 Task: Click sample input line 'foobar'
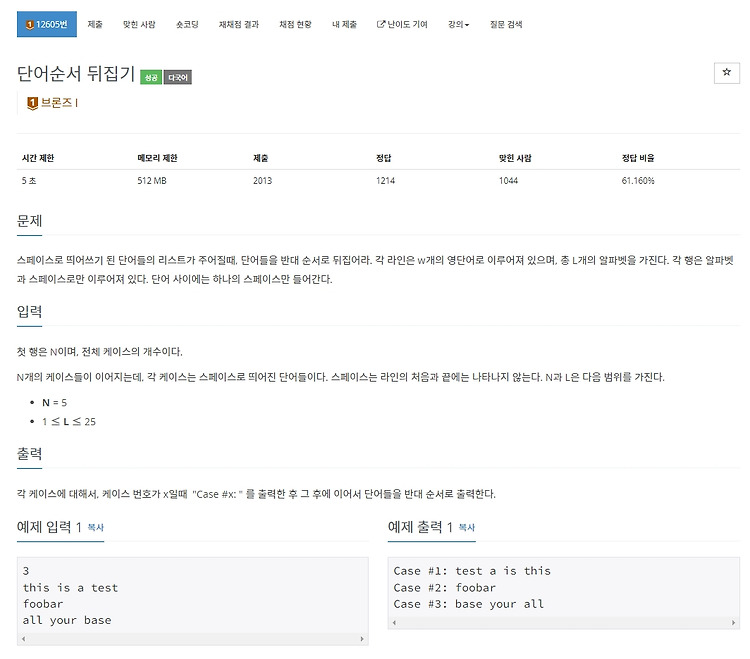43,604
